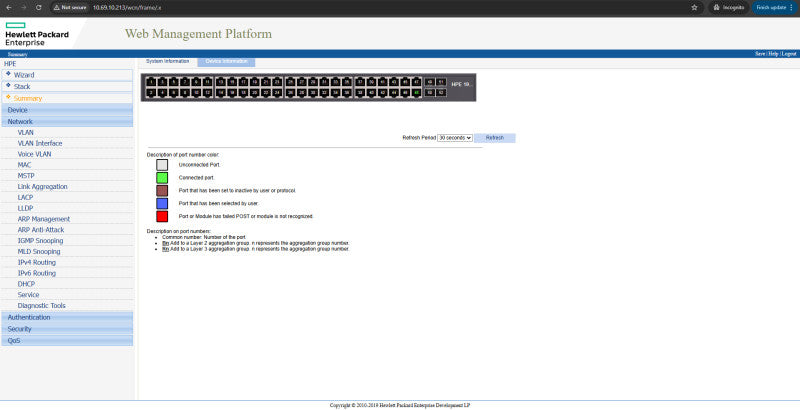
Task: Click the Save link in the header
Action: (760, 54)
